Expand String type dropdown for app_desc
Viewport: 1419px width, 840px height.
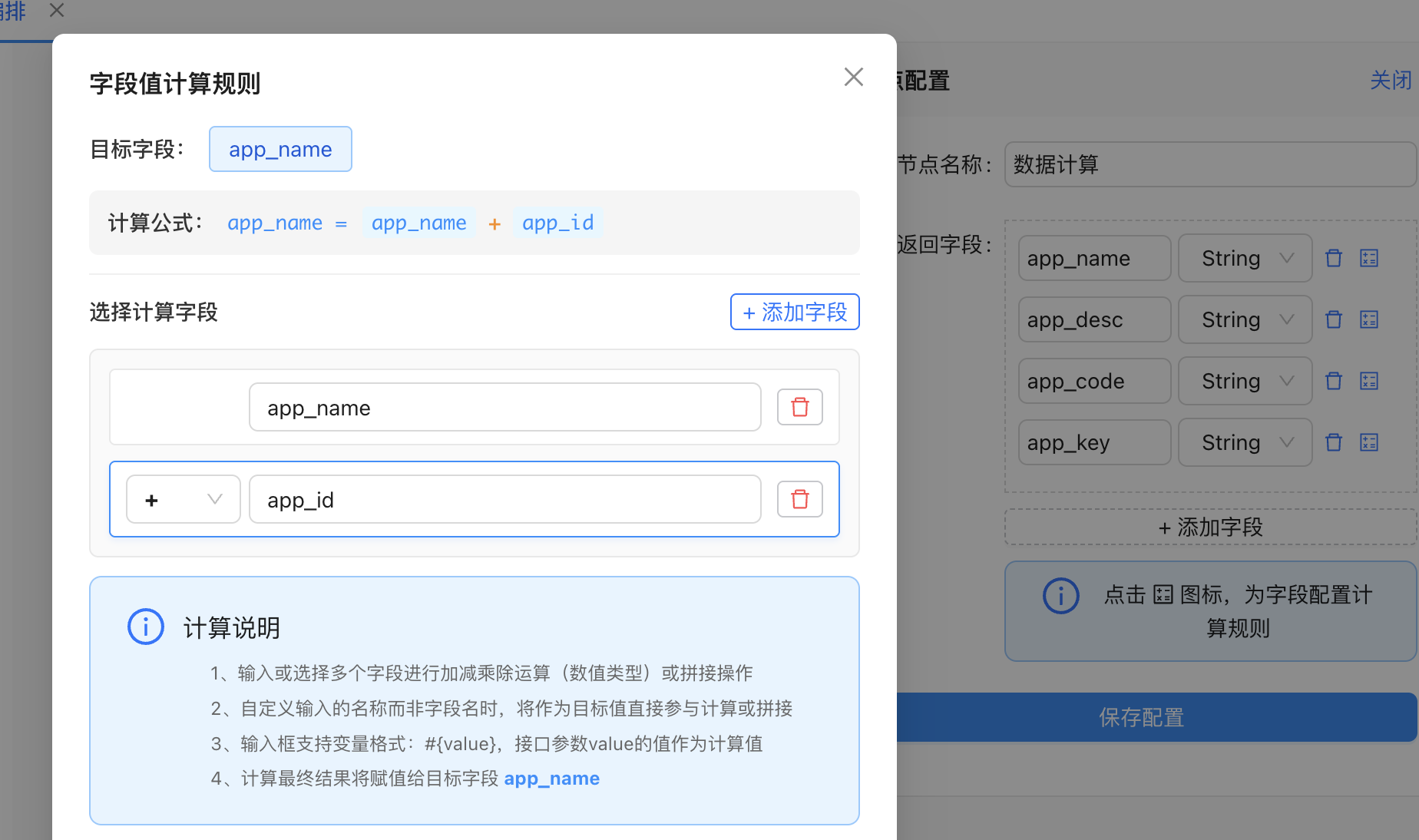click(x=1245, y=319)
